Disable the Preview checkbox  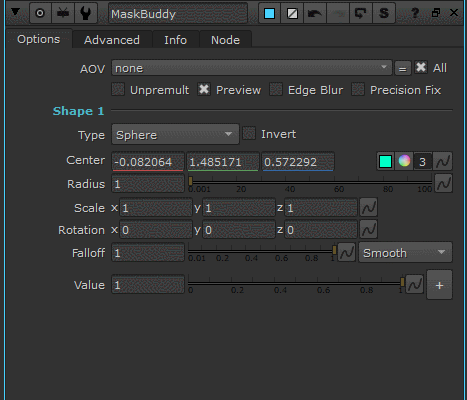pyautogui.click(x=204, y=90)
